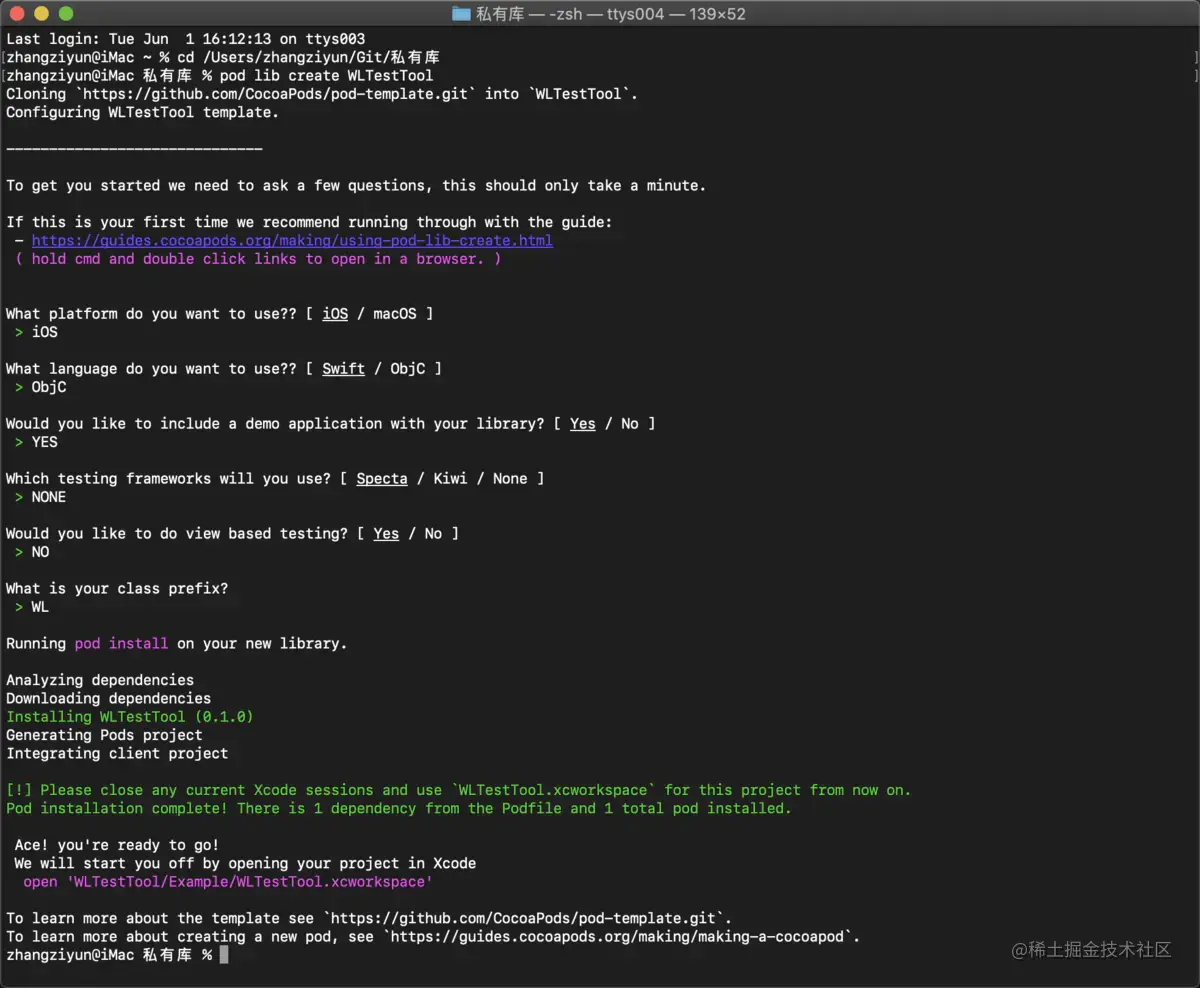Click the underlined 'Swift' language option

tap(343, 368)
